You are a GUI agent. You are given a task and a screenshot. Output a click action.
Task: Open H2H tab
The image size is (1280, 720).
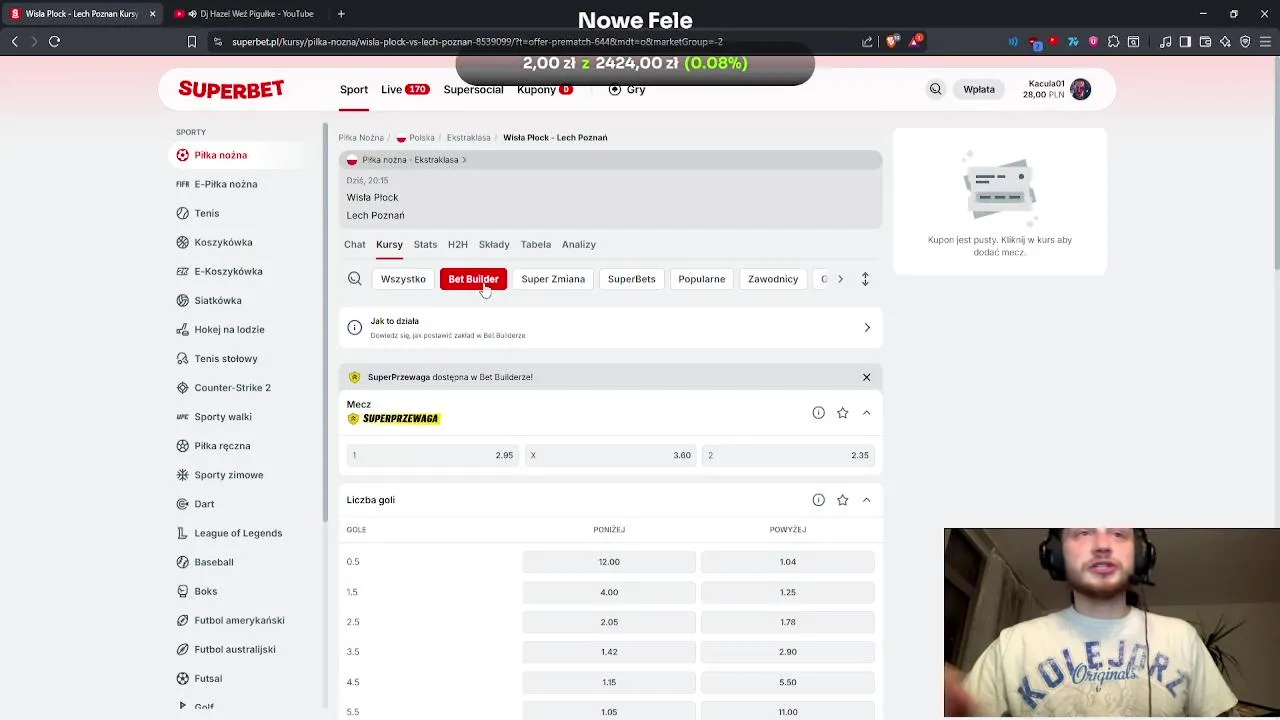pos(457,244)
